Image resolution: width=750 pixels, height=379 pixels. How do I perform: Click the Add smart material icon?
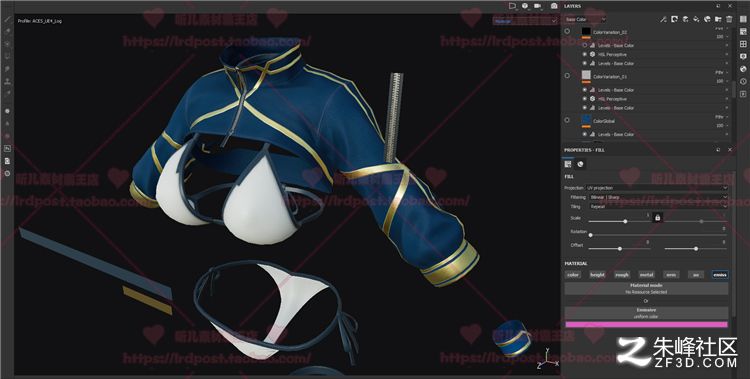click(707, 19)
